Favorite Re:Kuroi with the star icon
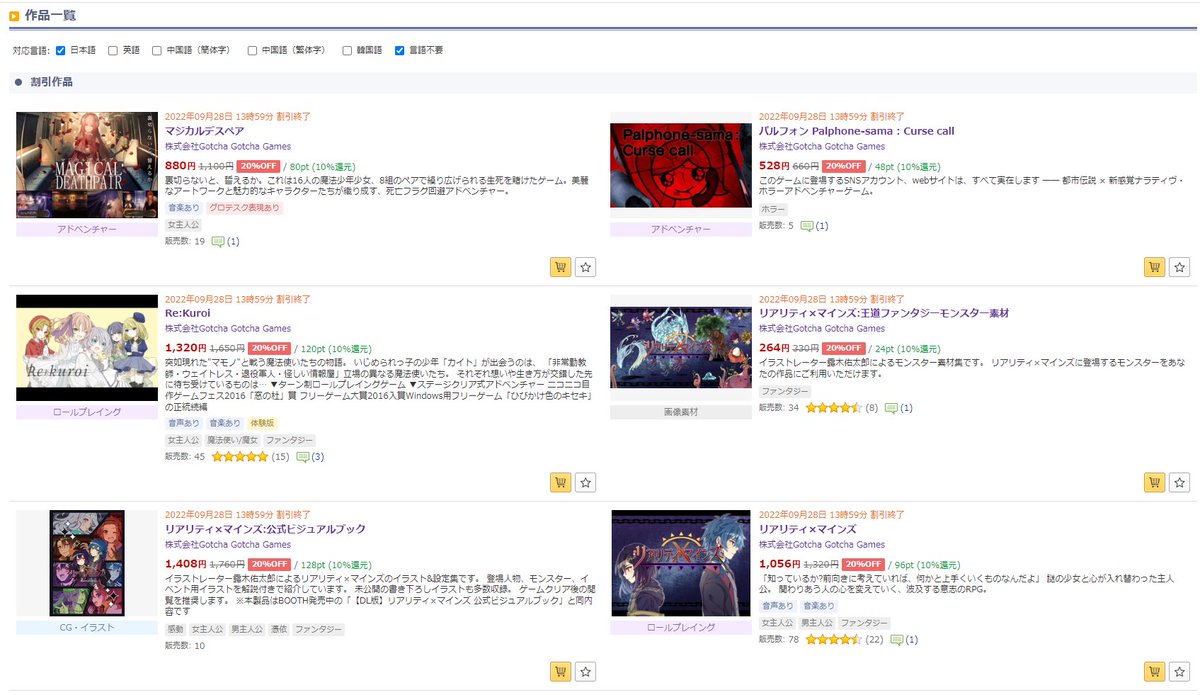The height and width of the screenshot is (695, 1200). [585, 482]
